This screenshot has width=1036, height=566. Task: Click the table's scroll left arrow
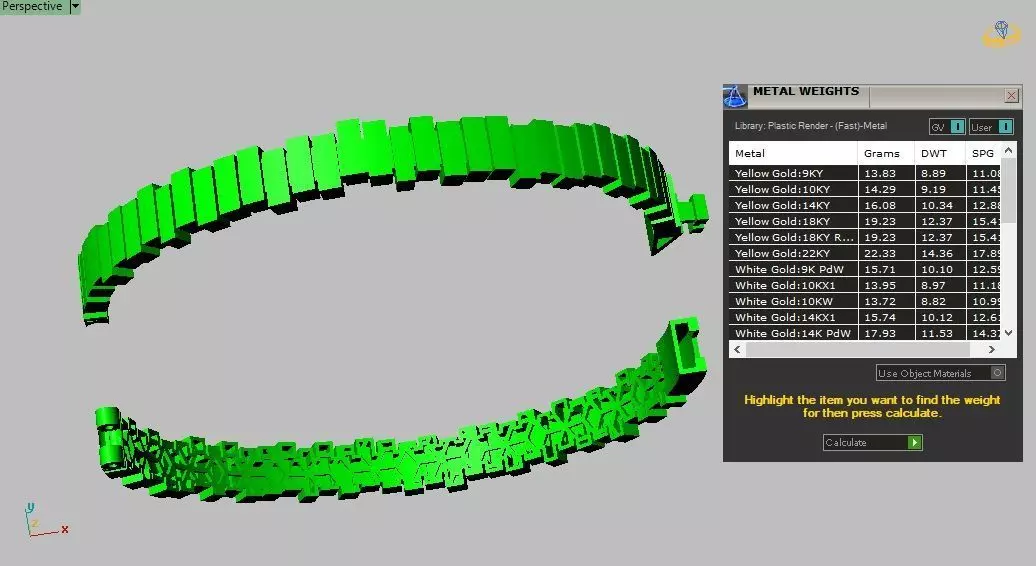click(x=737, y=349)
